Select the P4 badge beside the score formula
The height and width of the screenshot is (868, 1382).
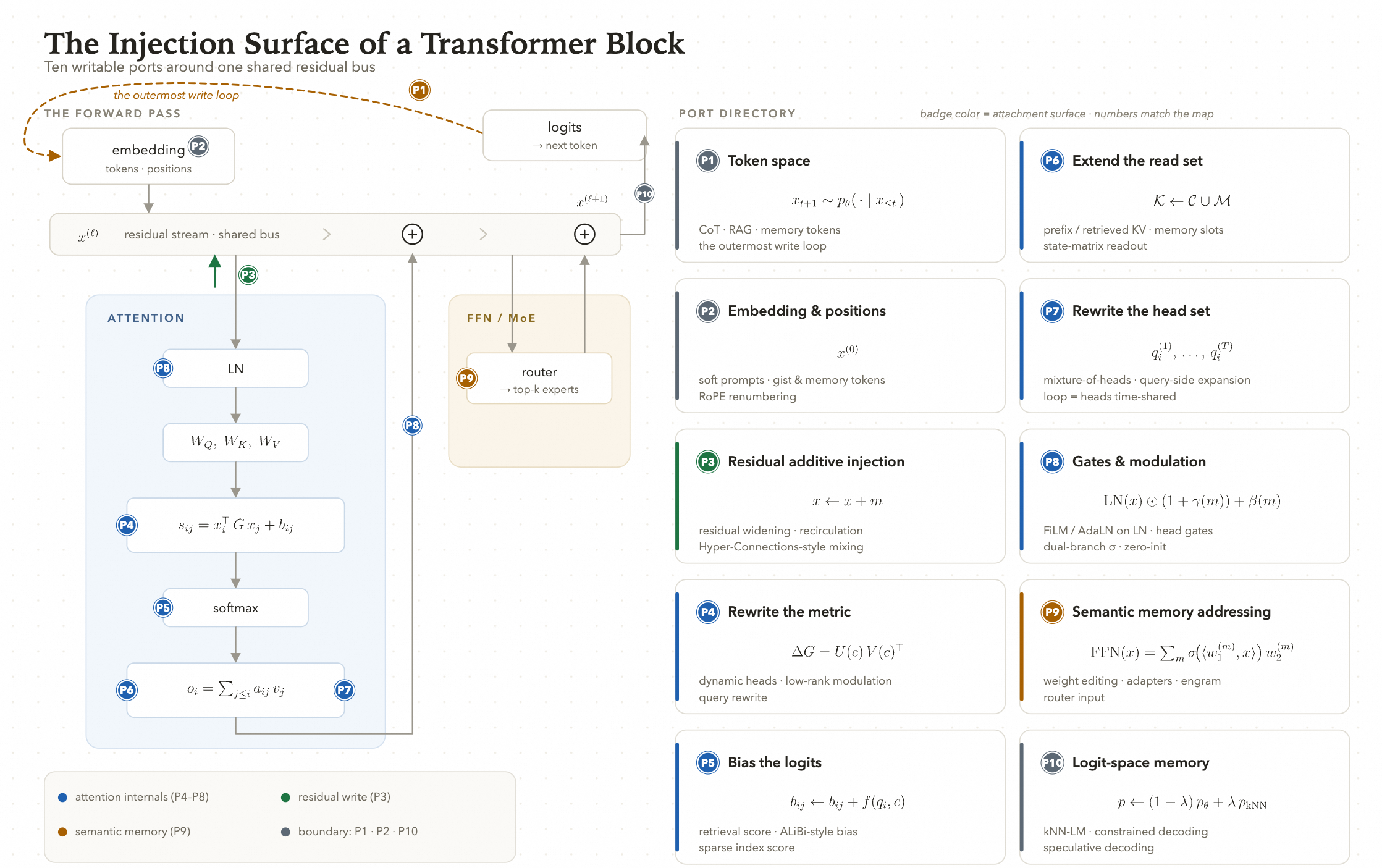click(x=127, y=525)
